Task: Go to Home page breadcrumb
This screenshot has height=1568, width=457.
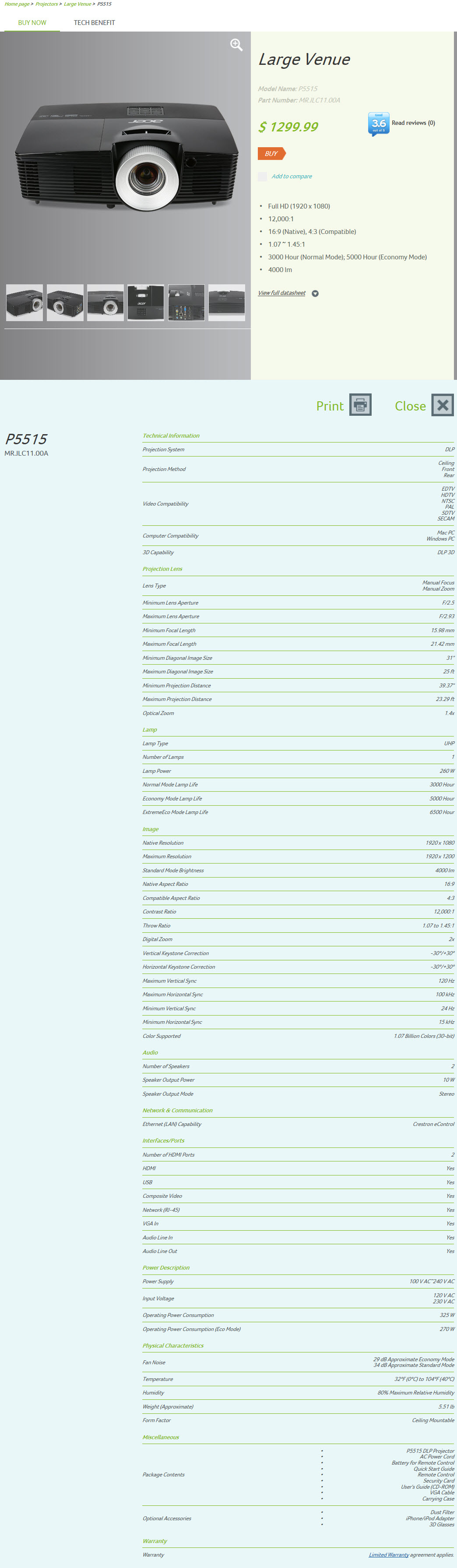Action: [17, 4]
